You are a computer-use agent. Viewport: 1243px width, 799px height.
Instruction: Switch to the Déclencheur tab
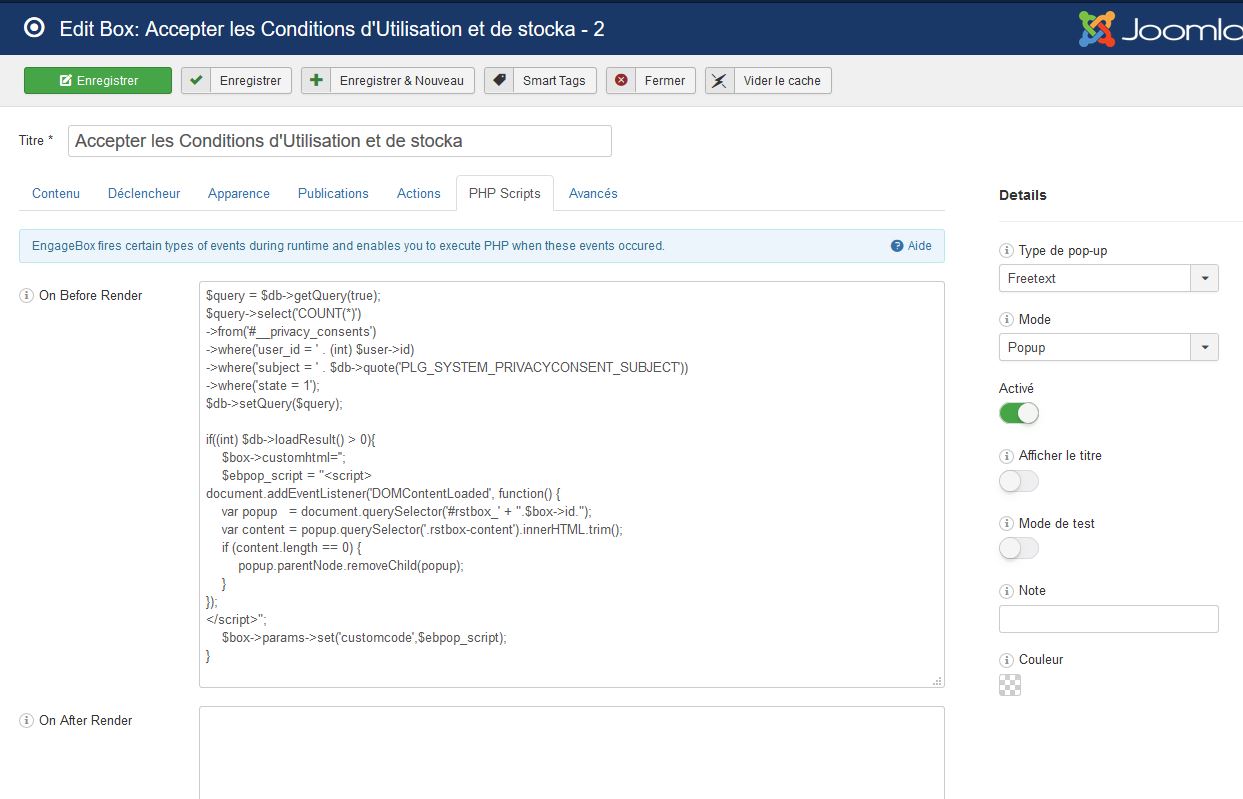[144, 193]
